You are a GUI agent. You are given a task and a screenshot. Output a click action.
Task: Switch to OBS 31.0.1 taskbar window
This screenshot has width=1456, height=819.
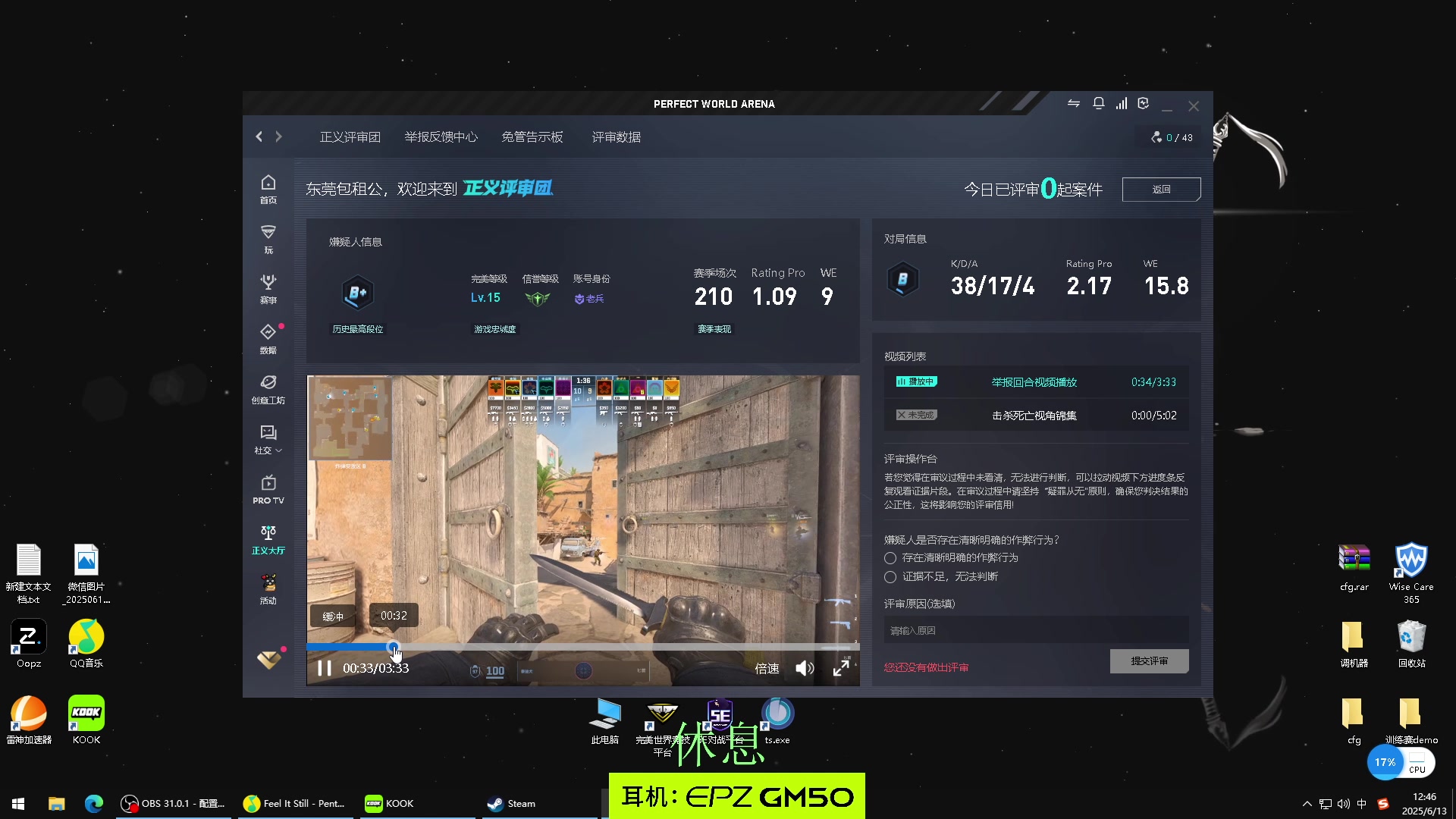point(174,804)
